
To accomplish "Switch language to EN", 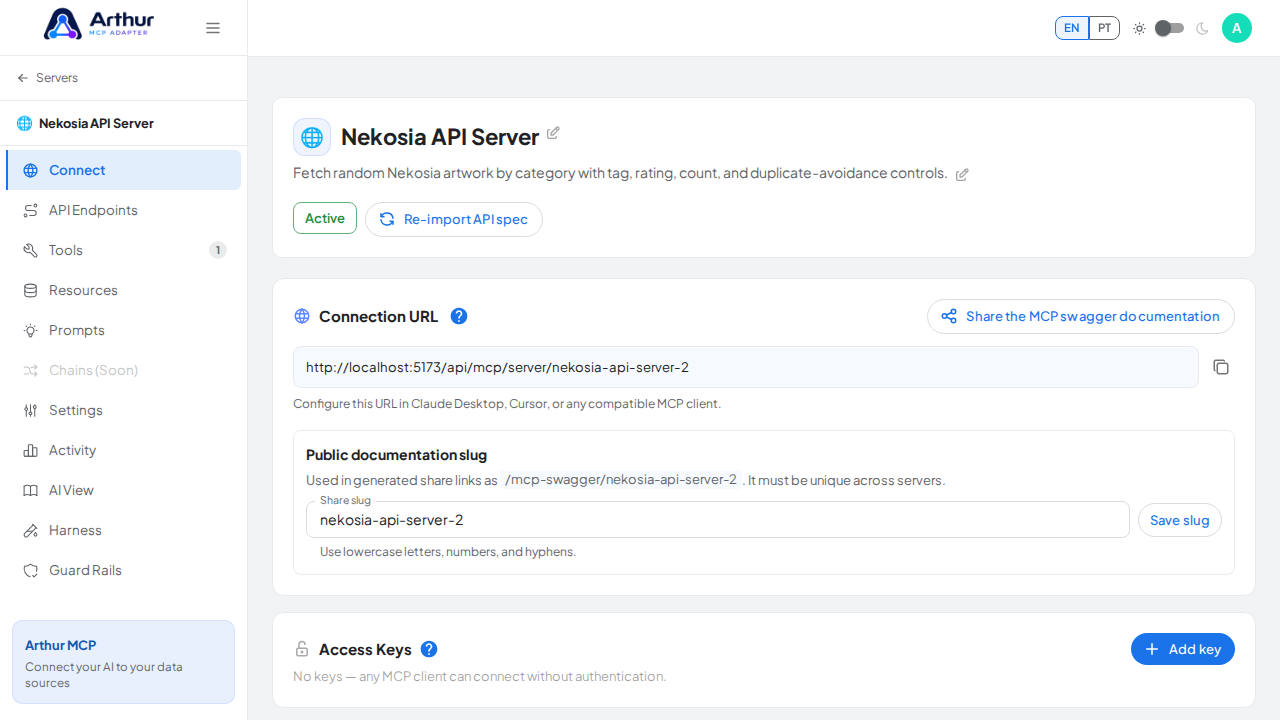I will point(1071,28).
